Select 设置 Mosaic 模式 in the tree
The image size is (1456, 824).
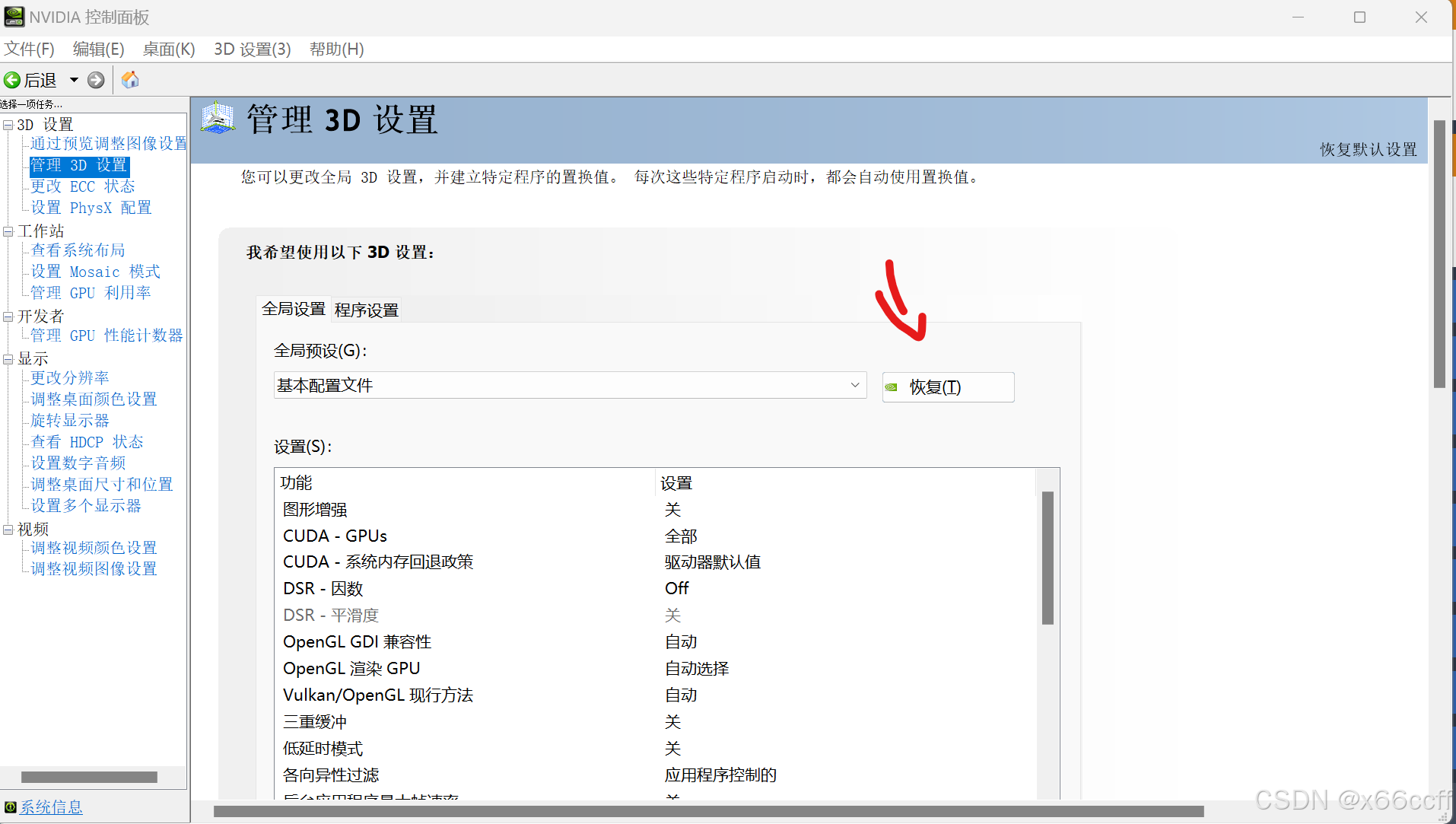(96, 272)
